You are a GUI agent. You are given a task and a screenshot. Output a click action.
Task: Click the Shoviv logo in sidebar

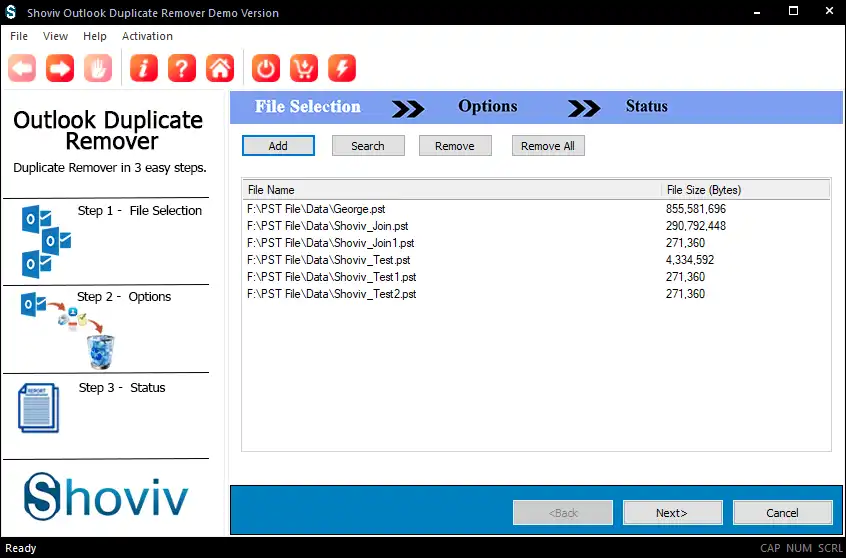pyautogui.click(x=106, y=496)
